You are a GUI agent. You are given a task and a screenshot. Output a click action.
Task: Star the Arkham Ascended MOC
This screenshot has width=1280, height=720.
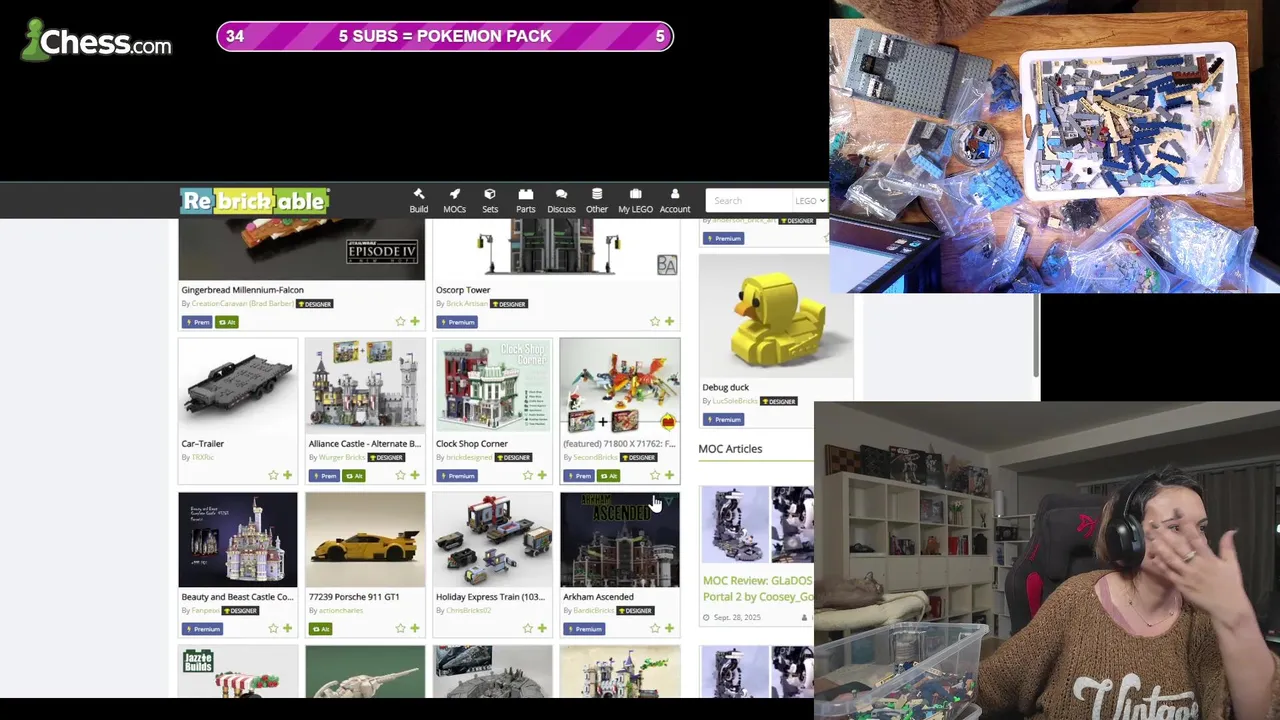click(654, 629)
